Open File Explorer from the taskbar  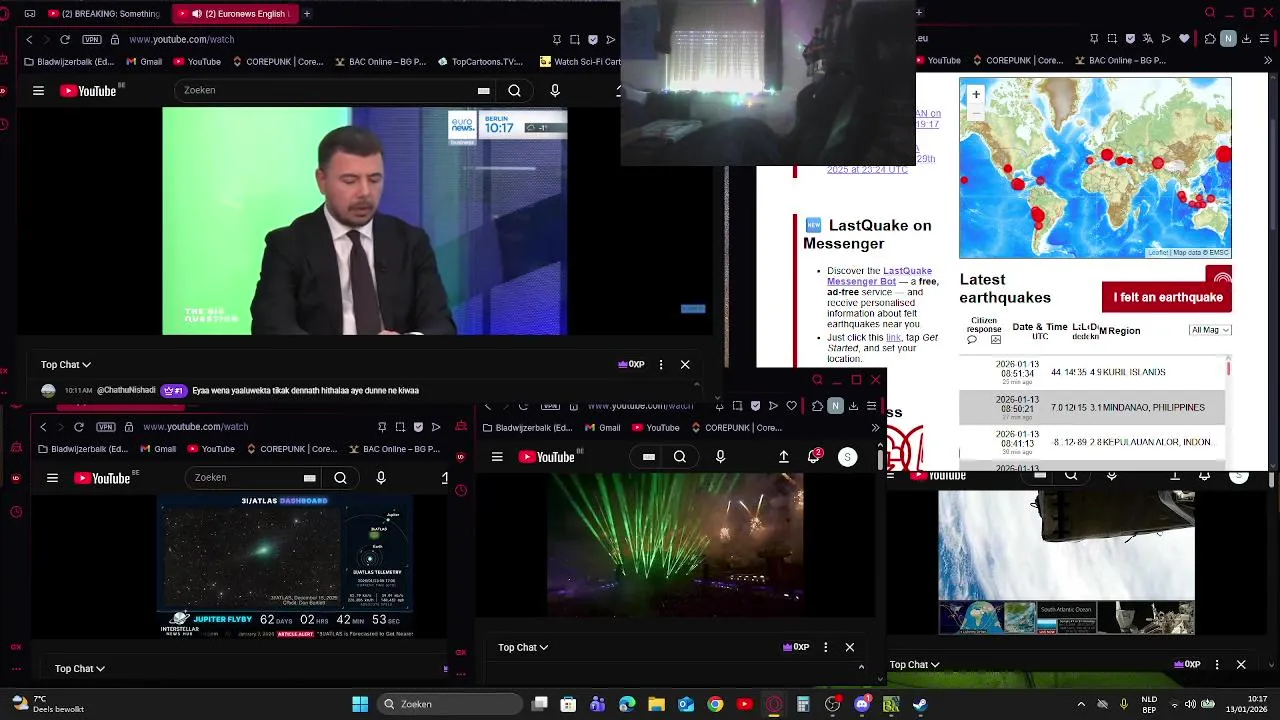pyautogui.click(x=656, y=704)
